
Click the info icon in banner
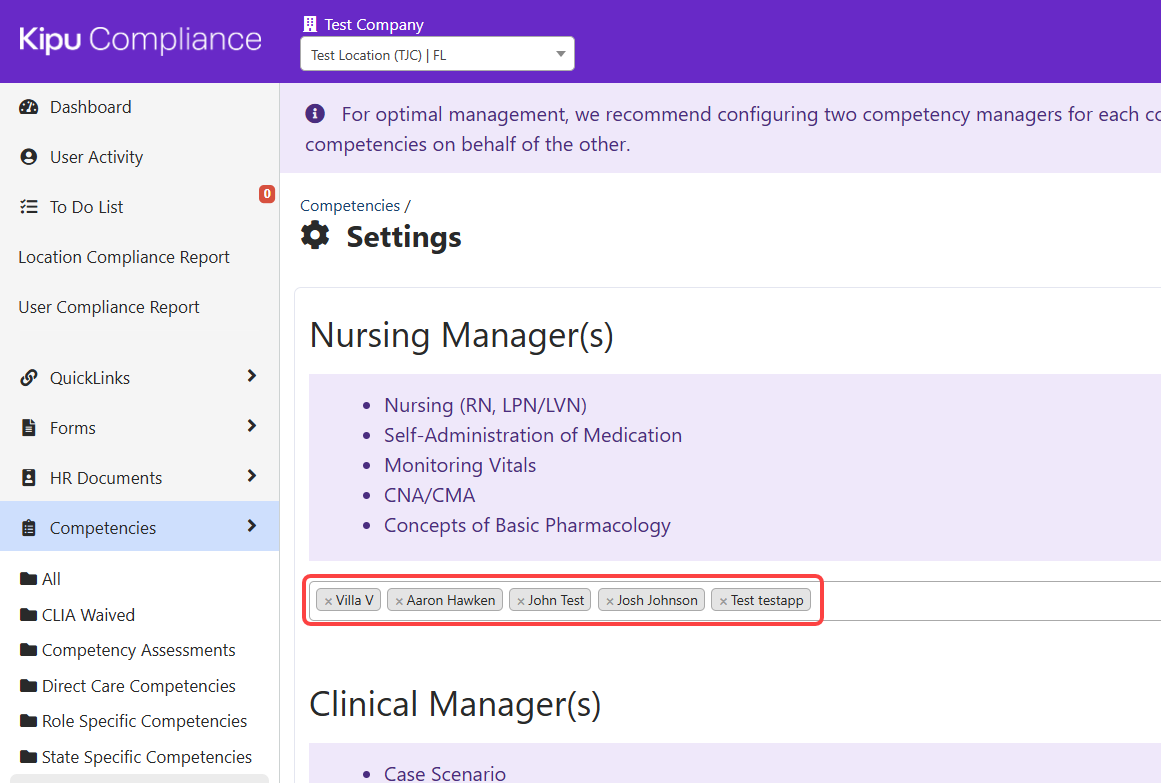(315, 114)
